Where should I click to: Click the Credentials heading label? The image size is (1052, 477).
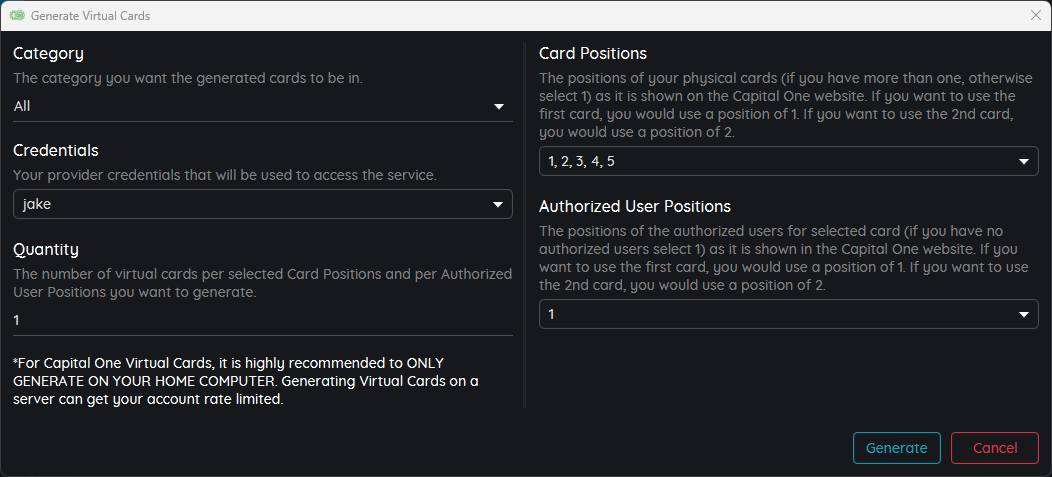click(56, 150)
